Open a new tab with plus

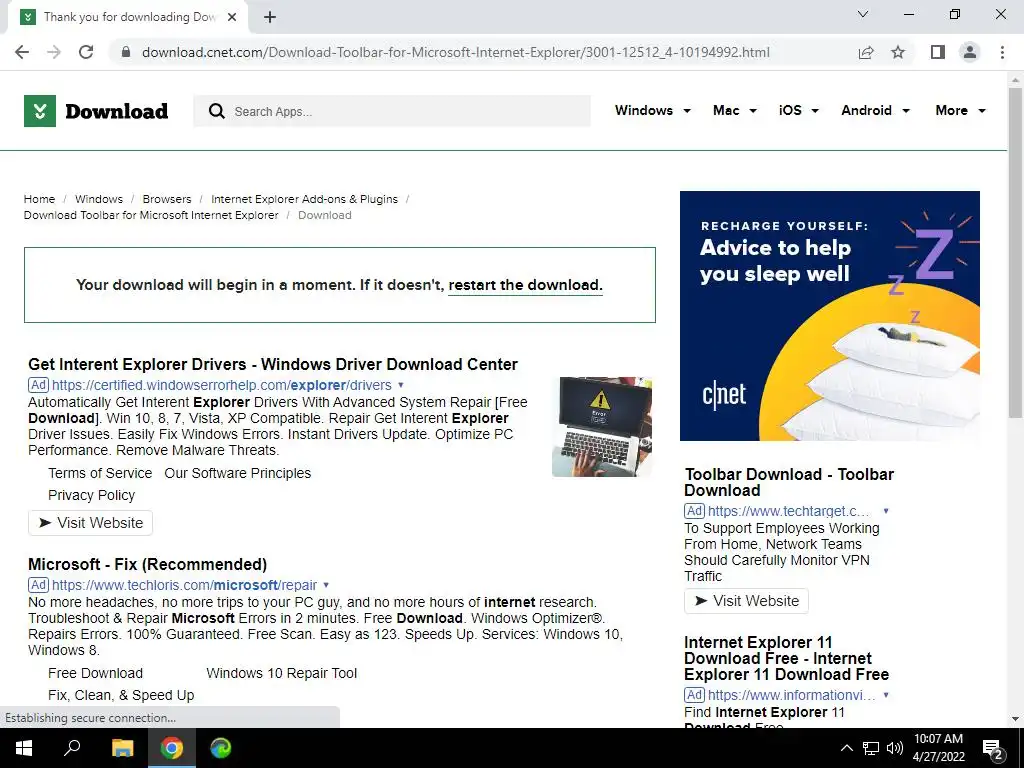(270, 17)
